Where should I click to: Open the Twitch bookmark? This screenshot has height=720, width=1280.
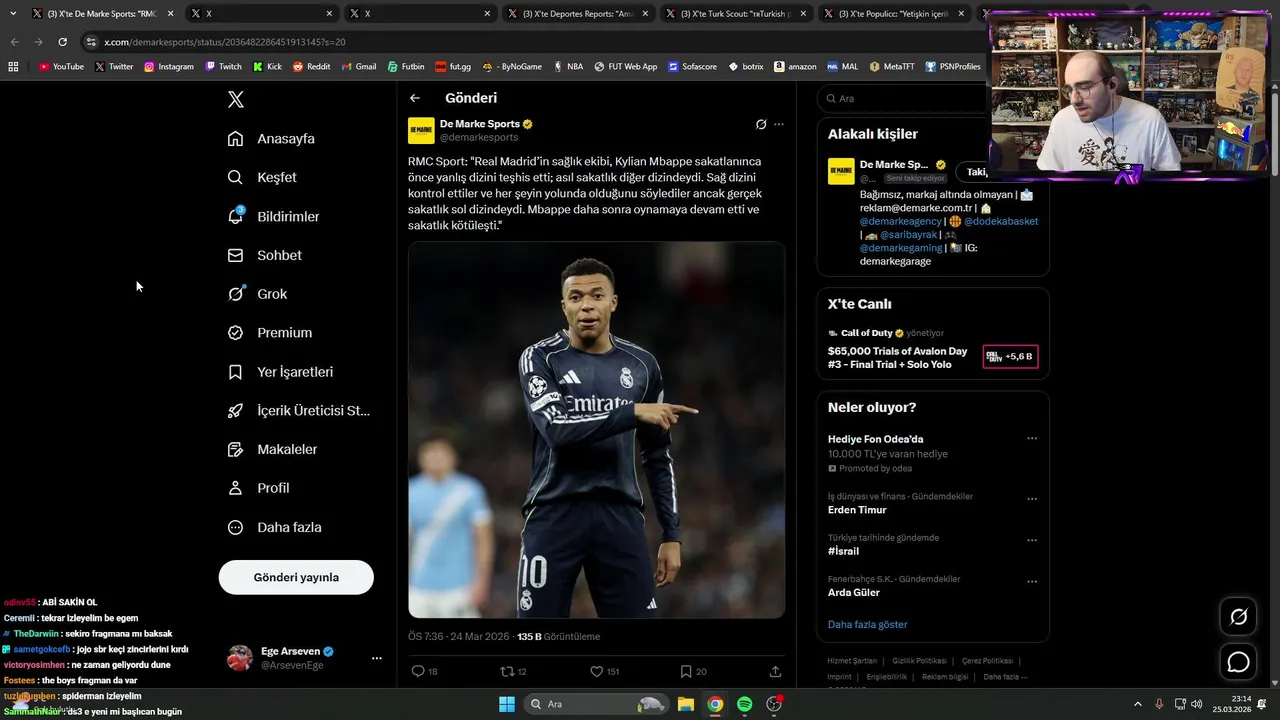[223, 66]
